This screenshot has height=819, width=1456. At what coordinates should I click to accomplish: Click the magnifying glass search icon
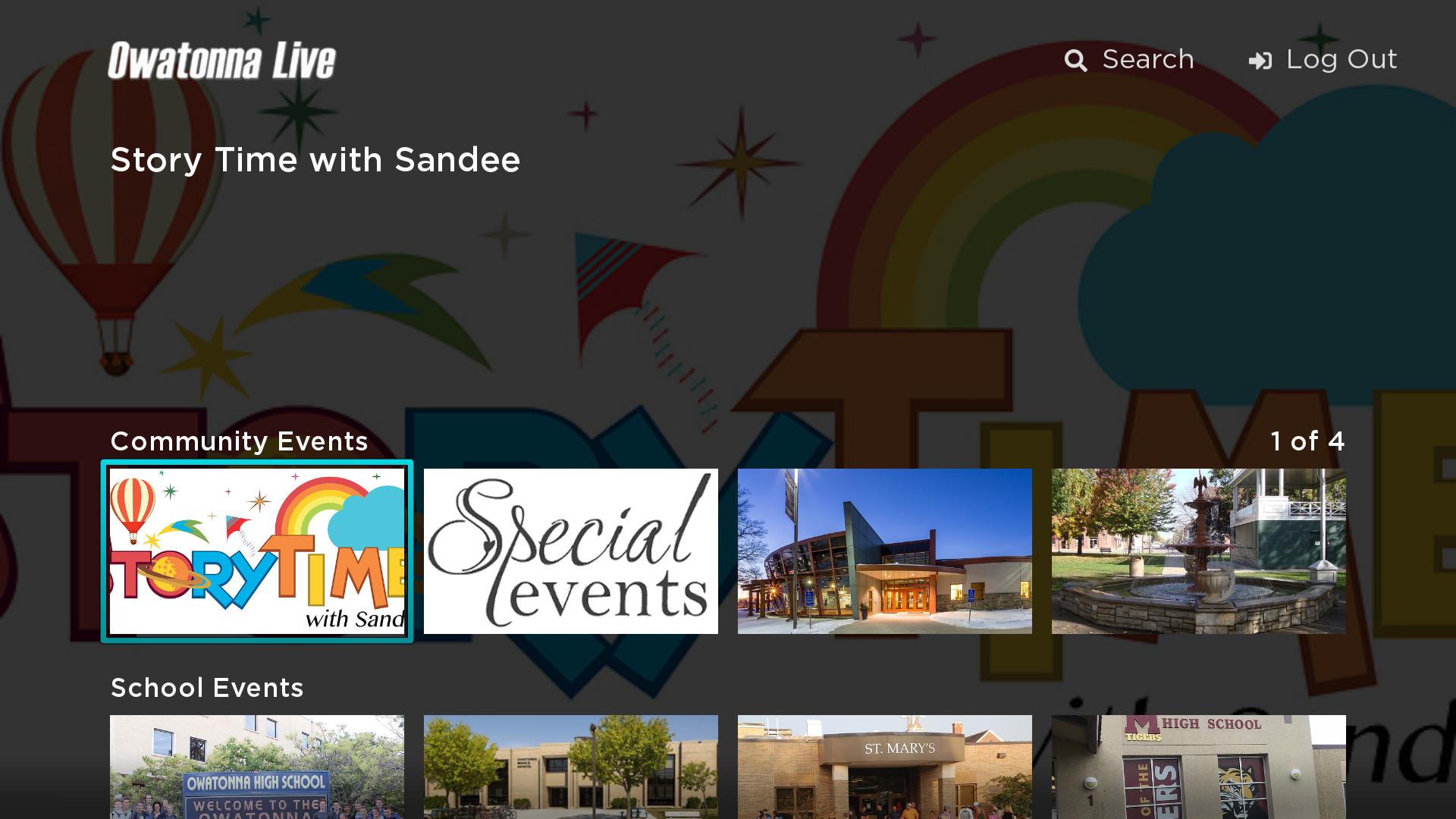(1075, 61)
